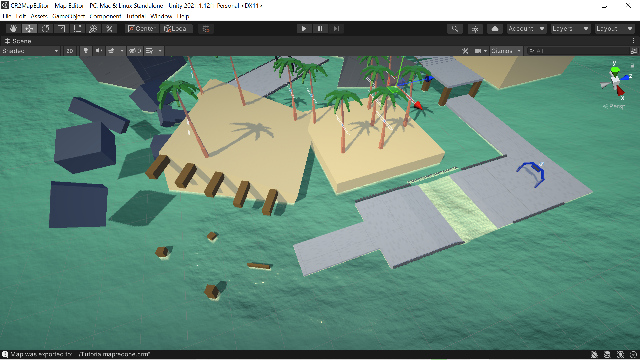Open the Window menu
Screen dimensions: 640x360
coord(161,16)
